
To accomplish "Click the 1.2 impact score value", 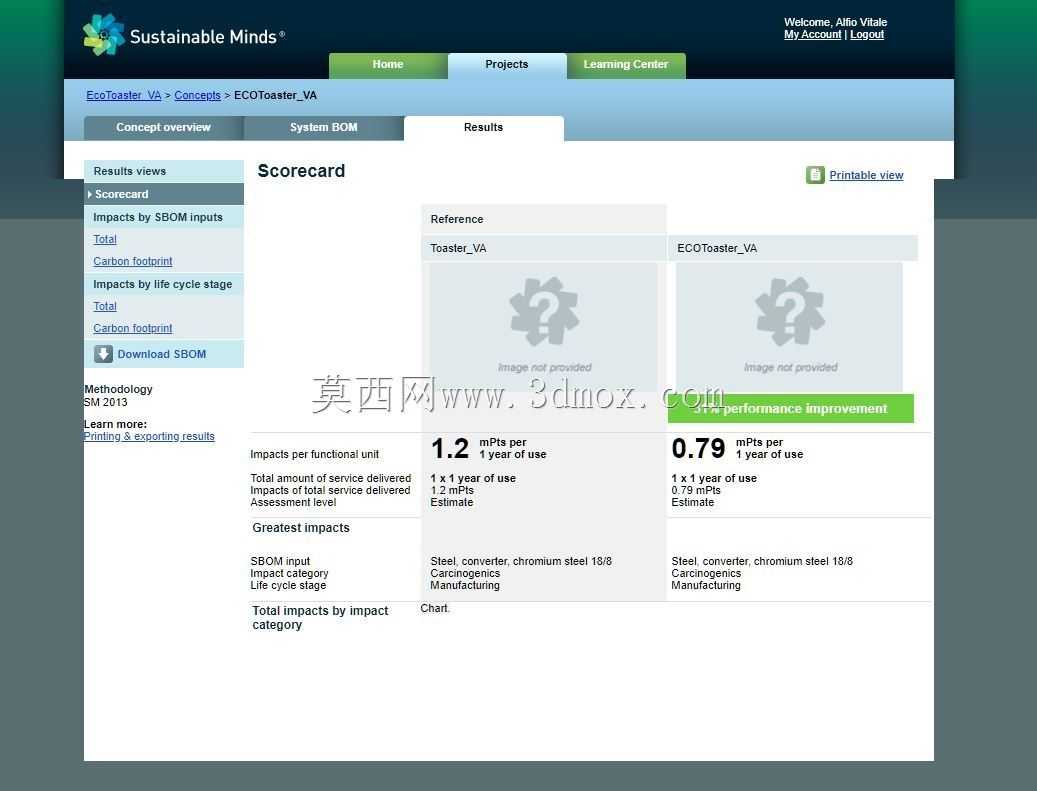I will pyautogui.click(x=450, y=448).
